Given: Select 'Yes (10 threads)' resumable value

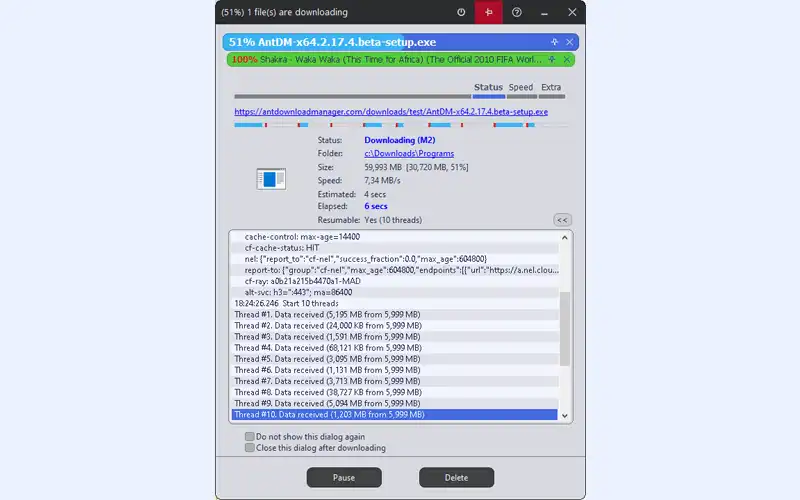Looking at the screenshot, I should click(393, 220).
